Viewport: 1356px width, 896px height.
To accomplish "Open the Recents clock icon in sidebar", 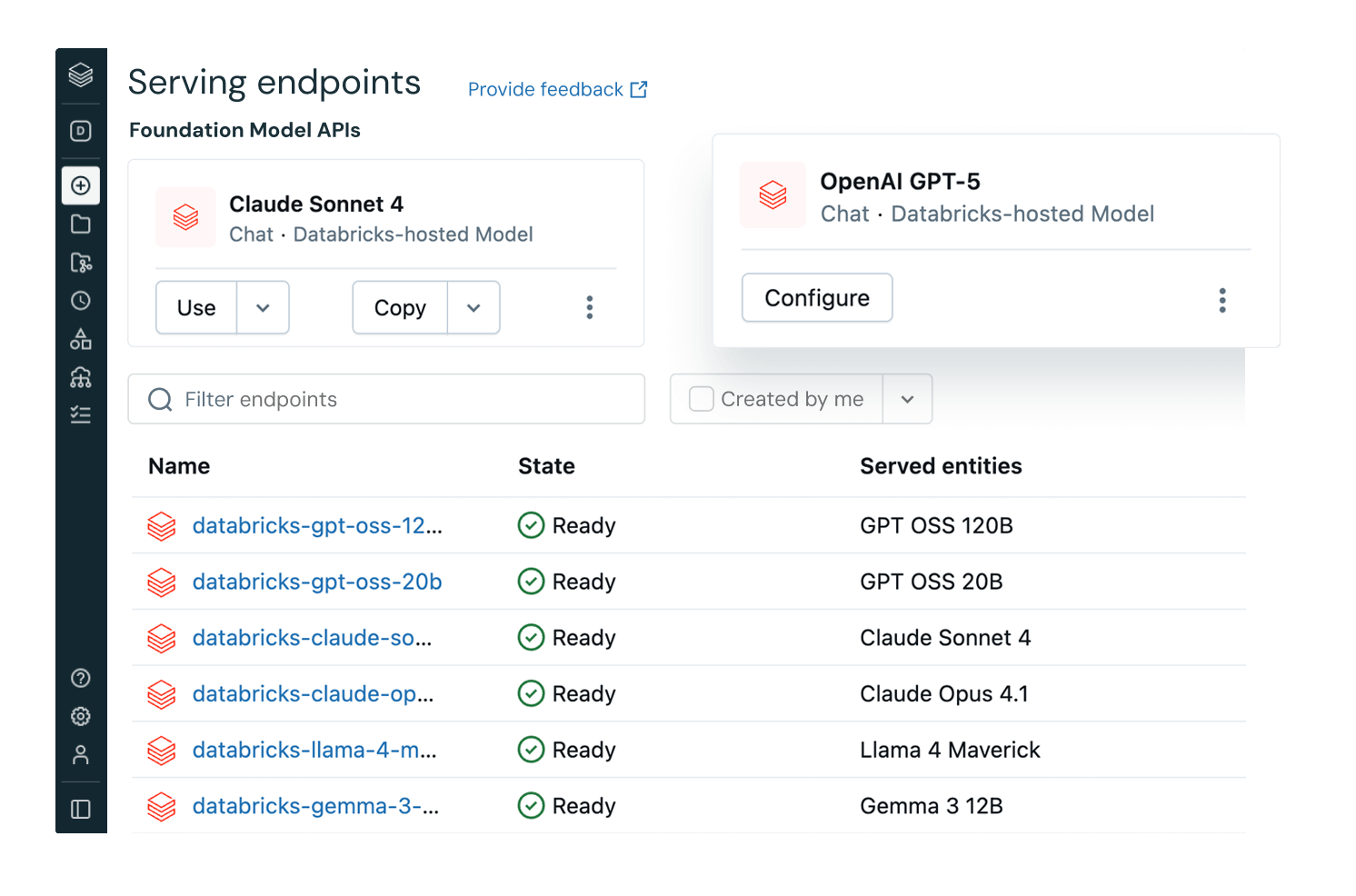I will 81,301.
